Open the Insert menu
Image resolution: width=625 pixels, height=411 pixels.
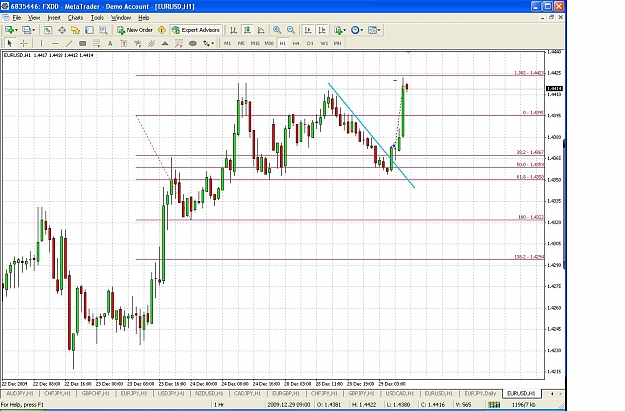point(54,18)
